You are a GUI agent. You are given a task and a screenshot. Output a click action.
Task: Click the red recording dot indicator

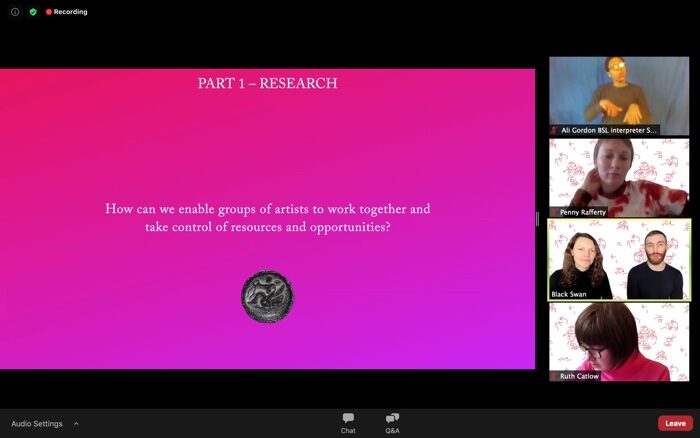coord(49,12)
